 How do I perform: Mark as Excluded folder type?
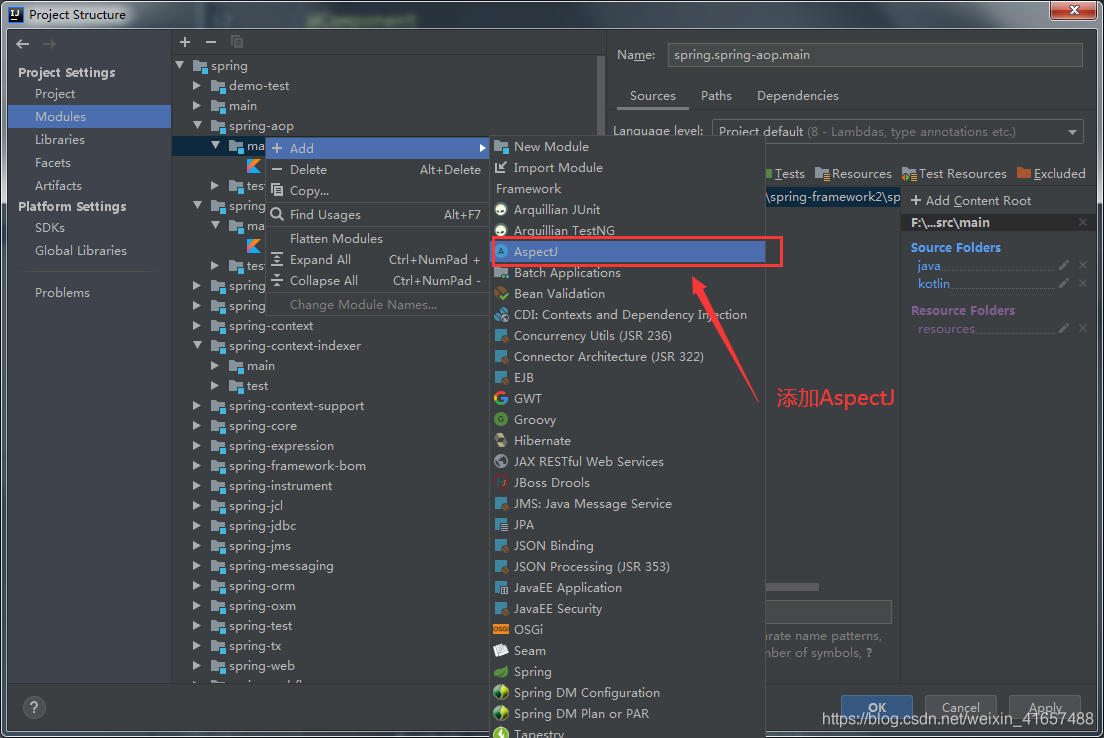click(1051, 174)
